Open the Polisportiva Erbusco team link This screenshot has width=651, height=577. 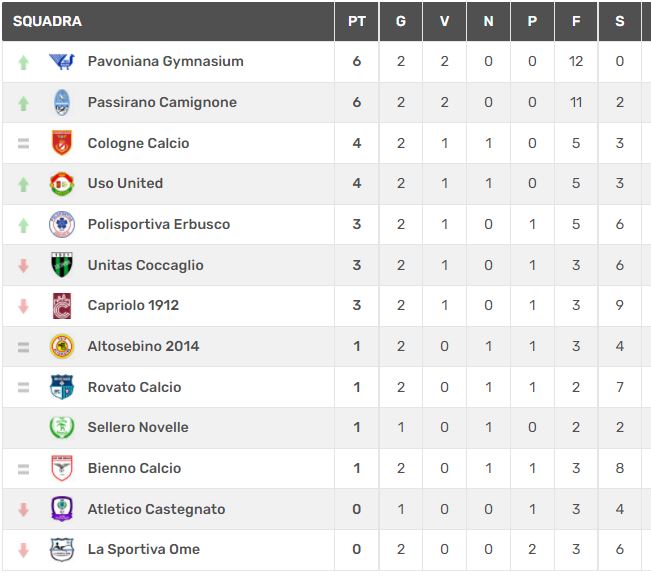point(159,224)
